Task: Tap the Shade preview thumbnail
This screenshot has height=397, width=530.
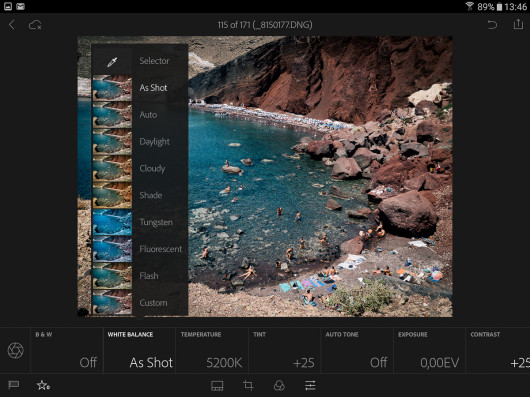Action: pyautogui.click(x=112, y=195)
